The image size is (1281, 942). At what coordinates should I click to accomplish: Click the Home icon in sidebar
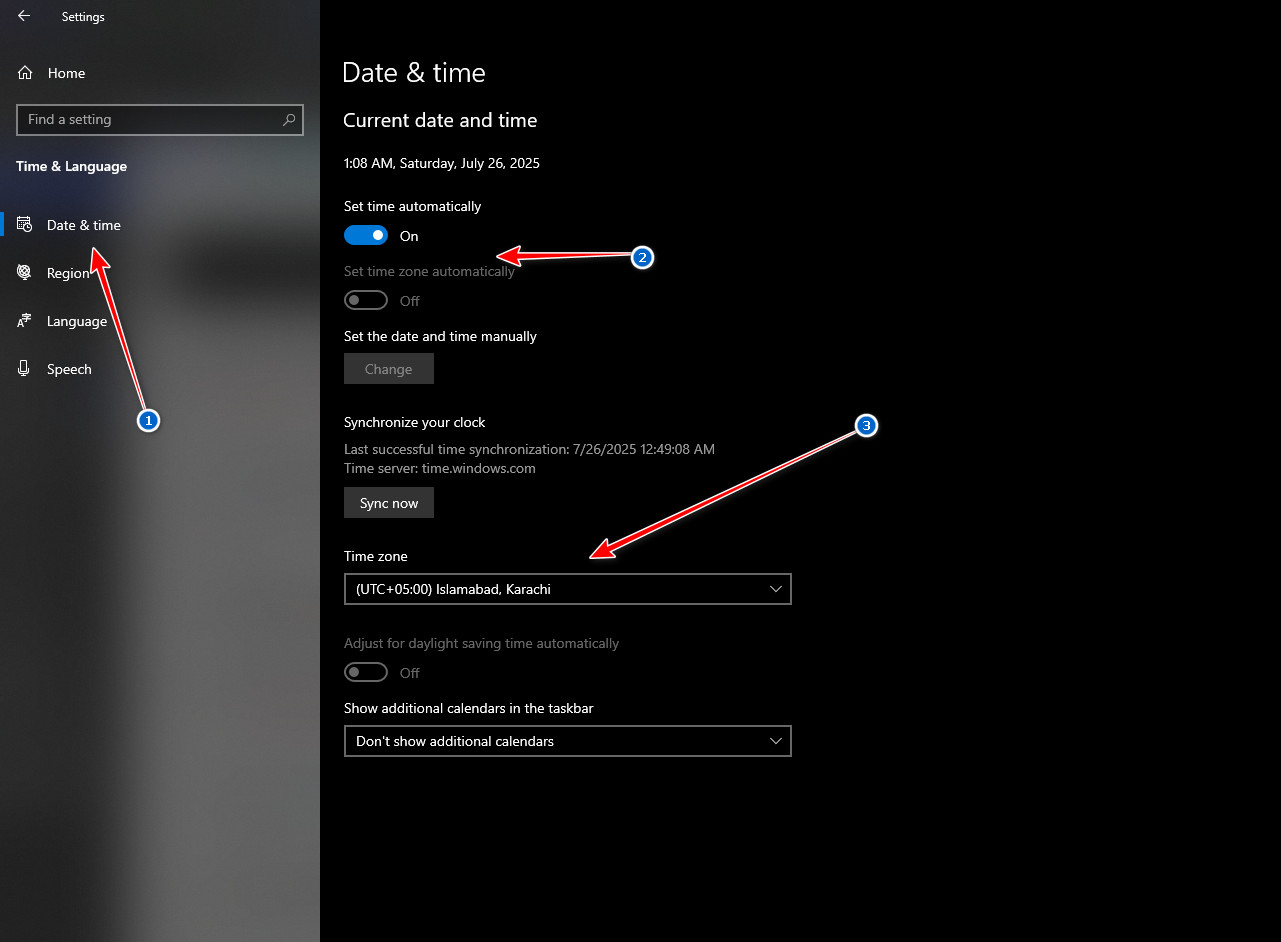(21, 72)
